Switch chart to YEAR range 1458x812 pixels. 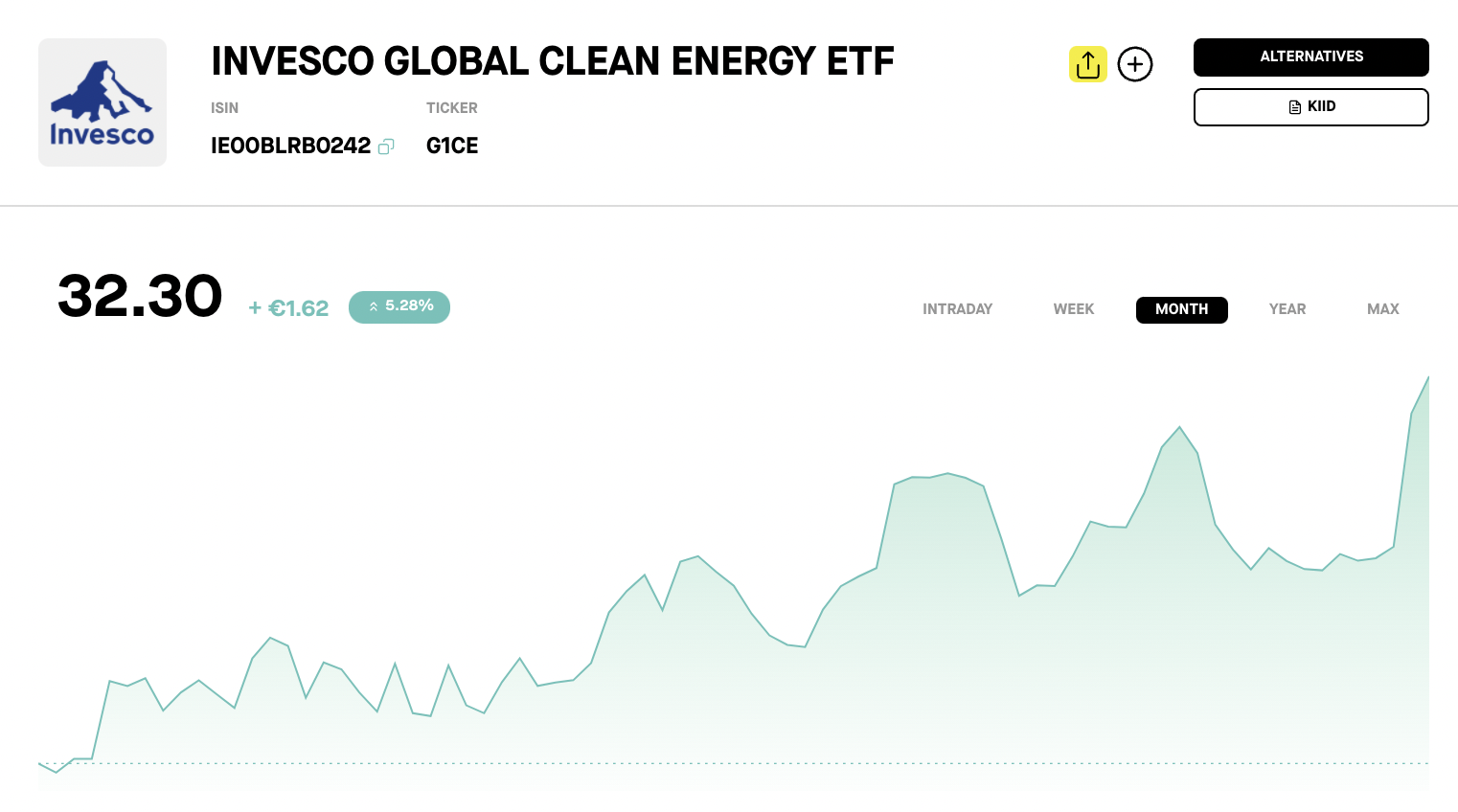[x=1287, y=309]
